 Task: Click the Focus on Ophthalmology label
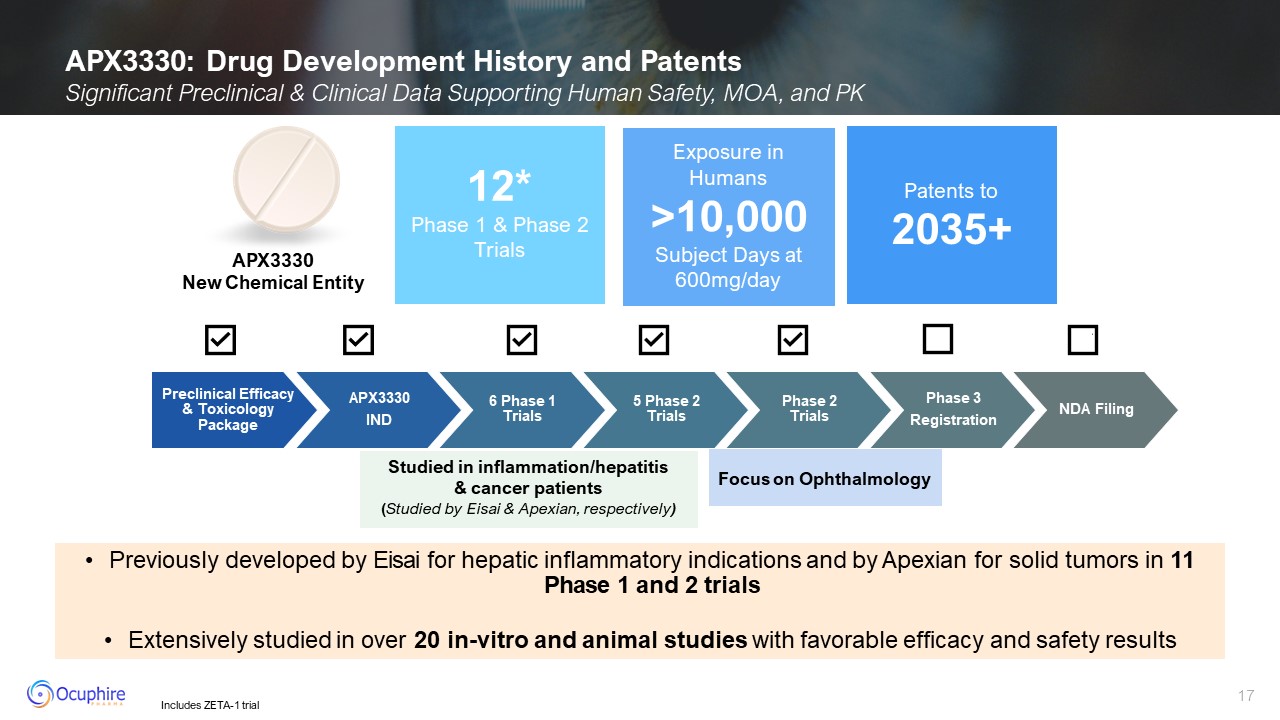825,479
